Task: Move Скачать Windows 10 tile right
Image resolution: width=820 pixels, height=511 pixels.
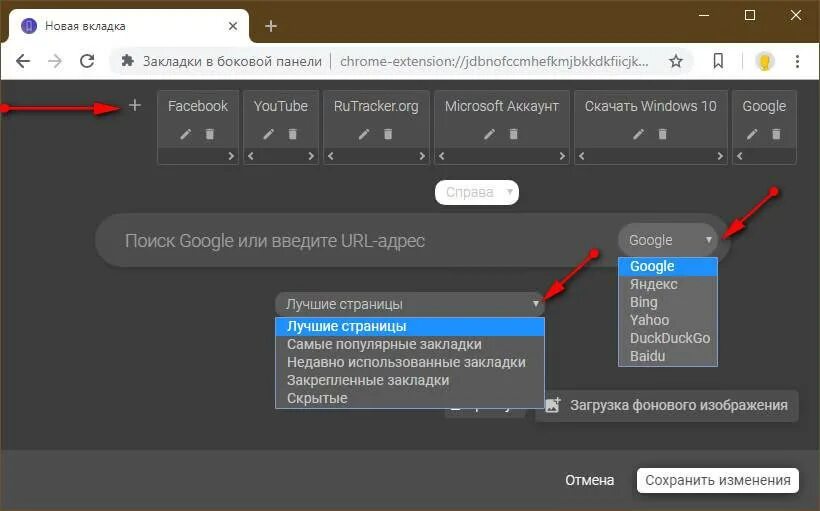Action: pos(720,156)
